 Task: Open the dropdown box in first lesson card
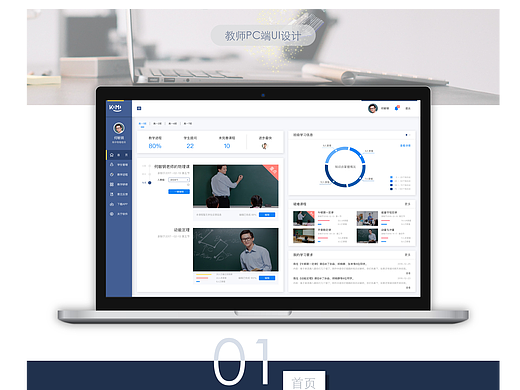coord(179,180)
